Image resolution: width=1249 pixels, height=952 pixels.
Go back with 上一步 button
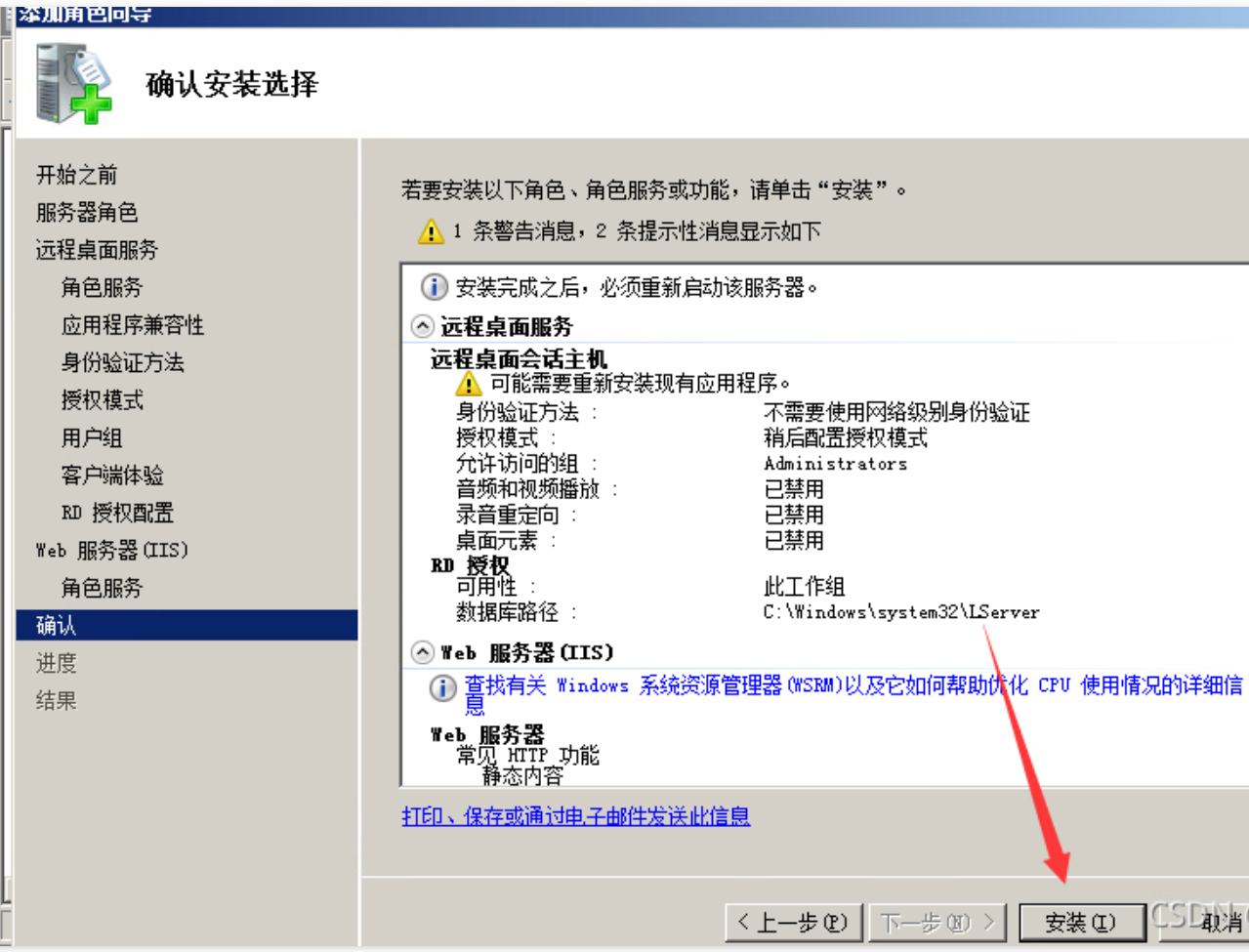click(x=793, y=922)
